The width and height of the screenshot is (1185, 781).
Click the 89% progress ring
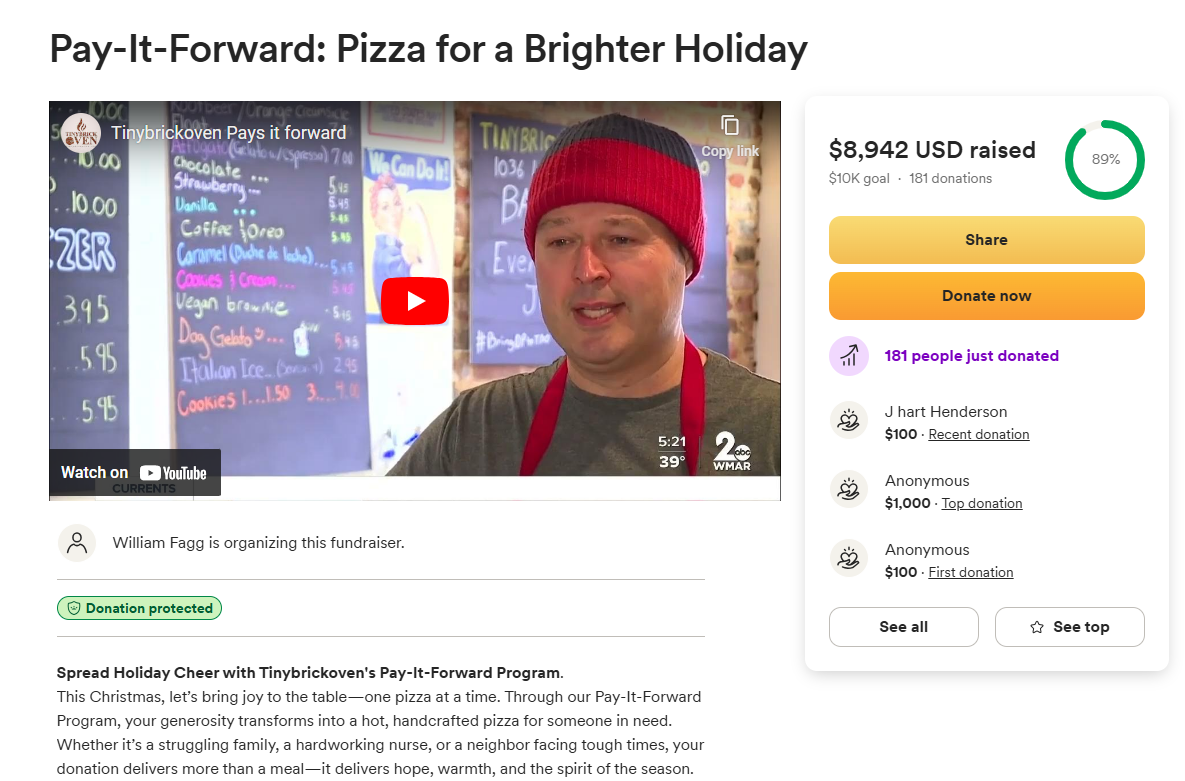click(x=1105, y=160)
